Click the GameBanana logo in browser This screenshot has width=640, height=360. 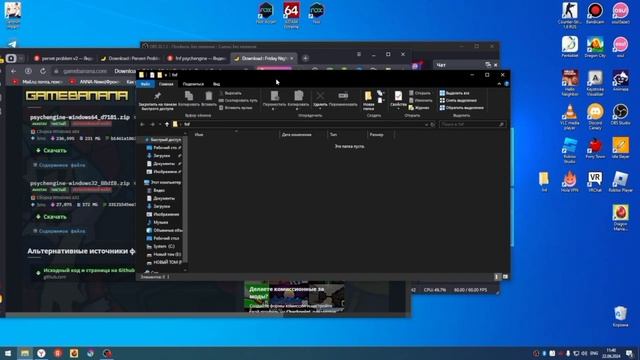pos(77,96)
